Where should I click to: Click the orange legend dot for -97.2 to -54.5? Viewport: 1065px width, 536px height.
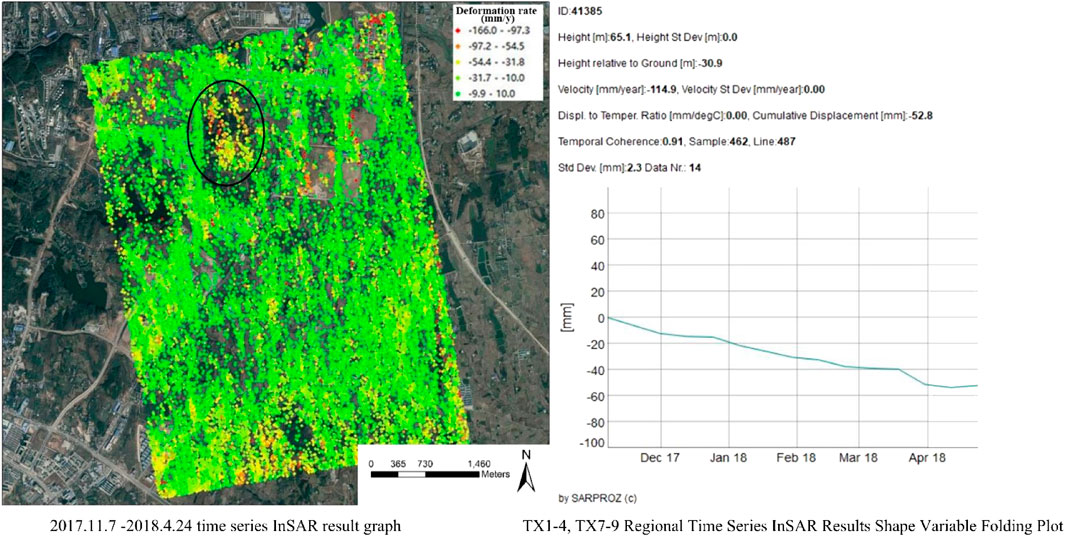(458, 46)
